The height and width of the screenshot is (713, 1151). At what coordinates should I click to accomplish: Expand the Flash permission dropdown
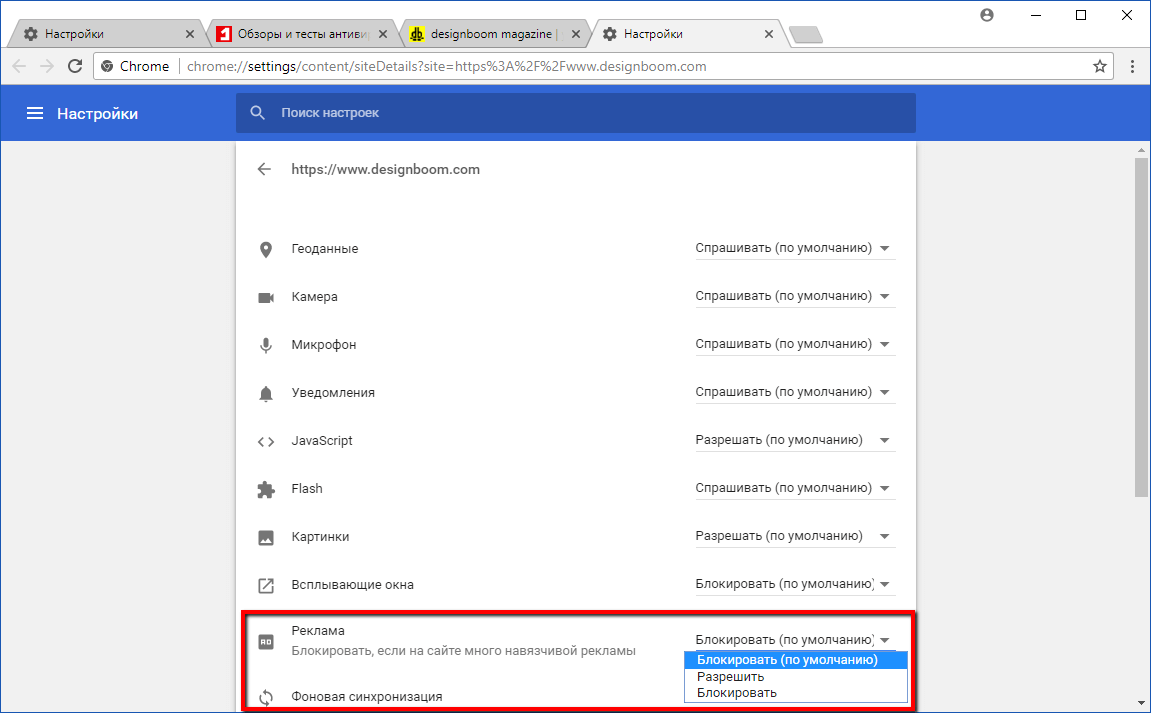pos(794,488)
